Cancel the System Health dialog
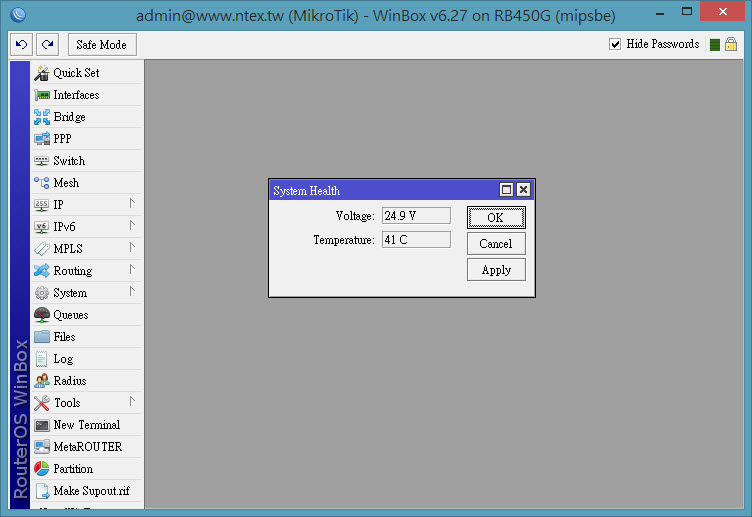Image resolution: width=752 pixels, height=517 pixels. pyautogui.click(x=496, y=244)
